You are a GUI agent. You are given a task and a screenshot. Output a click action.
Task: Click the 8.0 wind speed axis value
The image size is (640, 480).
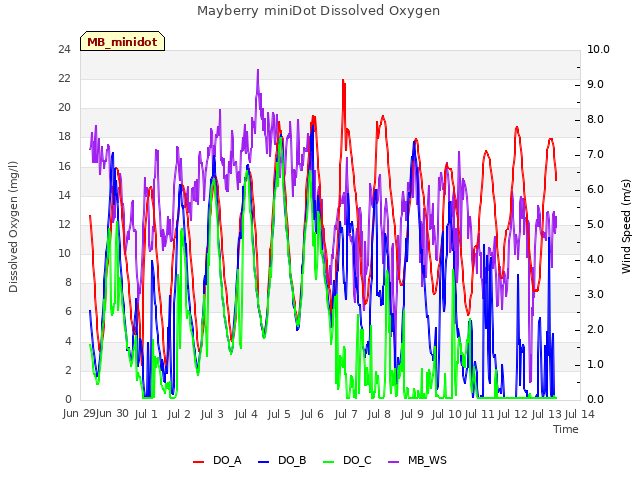coord(596,120)
